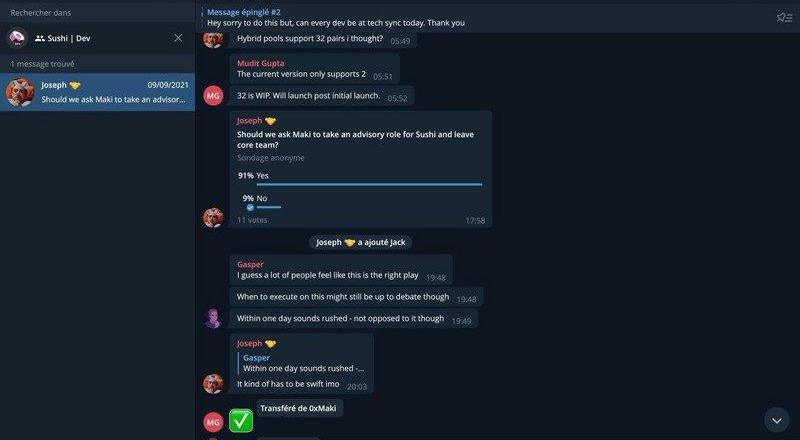Click the red MG avatar beside 32 is WIP
Screen dimensions: 800x440
[x=213, y=95]
